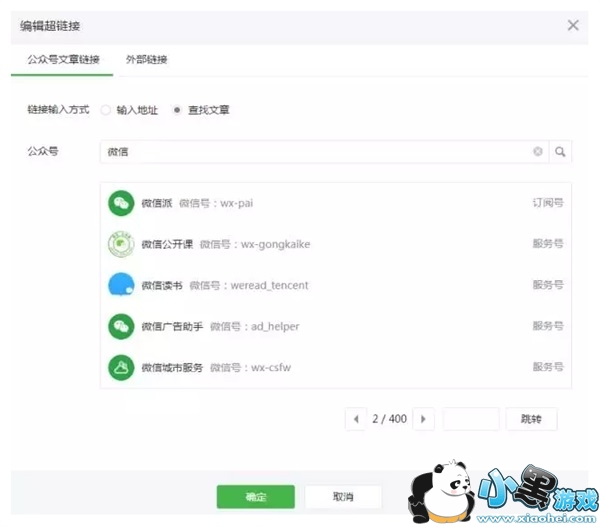Switch to 外部链接 tab
Viewport: 600px width, 527px height.
click(147, 59)
